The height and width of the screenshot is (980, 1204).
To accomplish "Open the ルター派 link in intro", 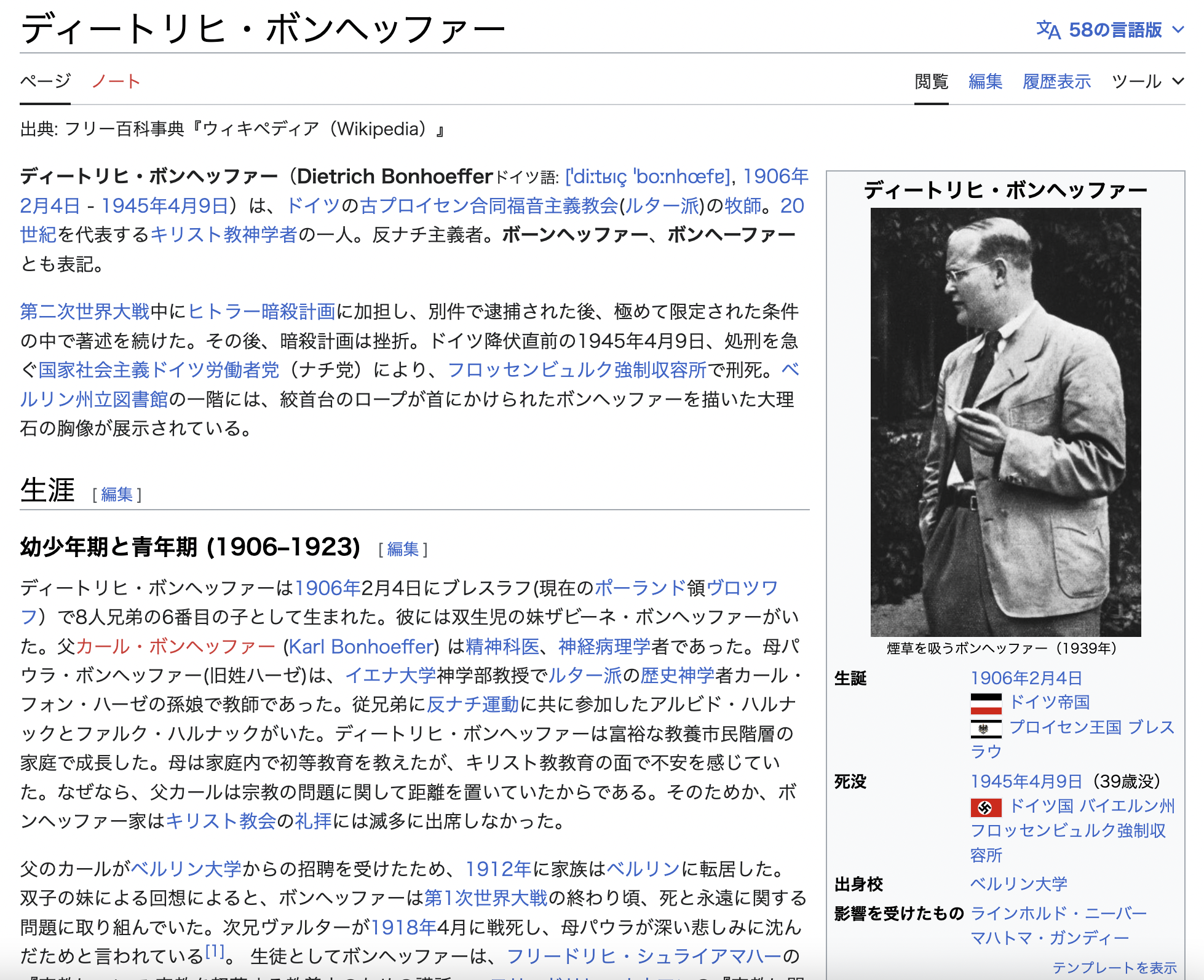I will (x=662, y=206).
